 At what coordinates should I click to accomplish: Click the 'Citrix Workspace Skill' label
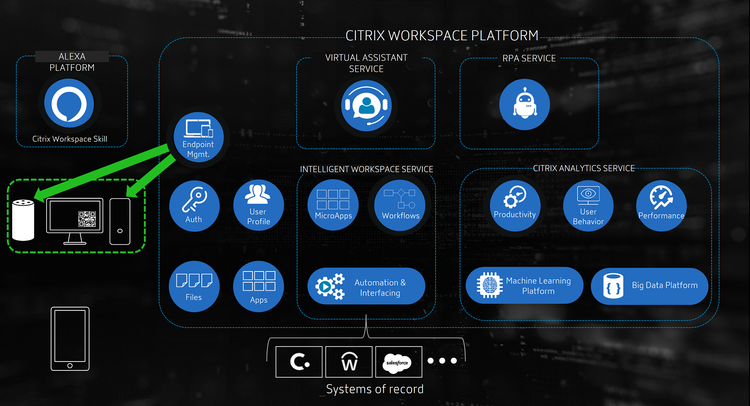click(70, 139)
